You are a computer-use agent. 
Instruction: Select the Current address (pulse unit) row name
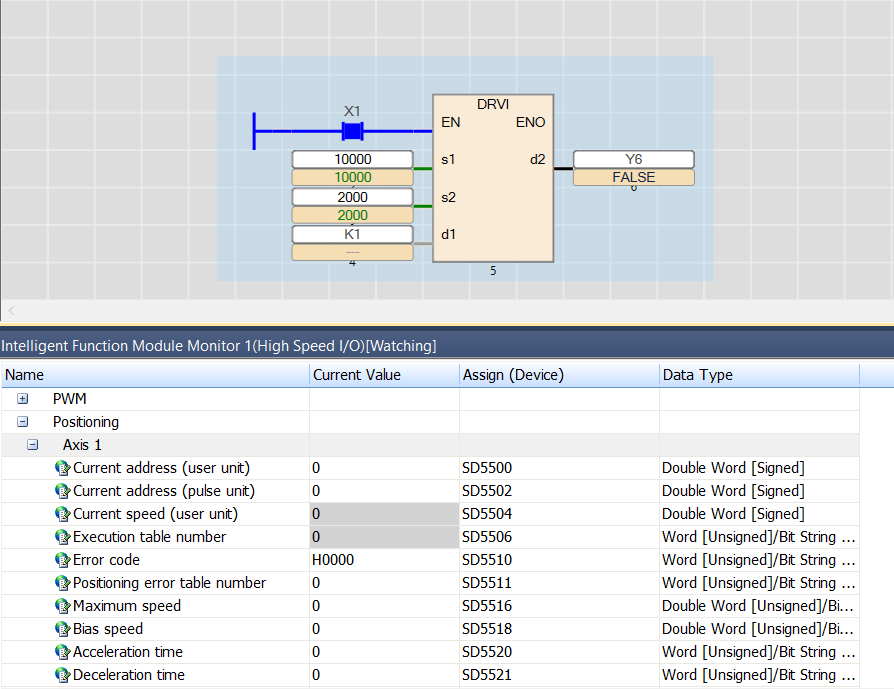click(164, 491)
